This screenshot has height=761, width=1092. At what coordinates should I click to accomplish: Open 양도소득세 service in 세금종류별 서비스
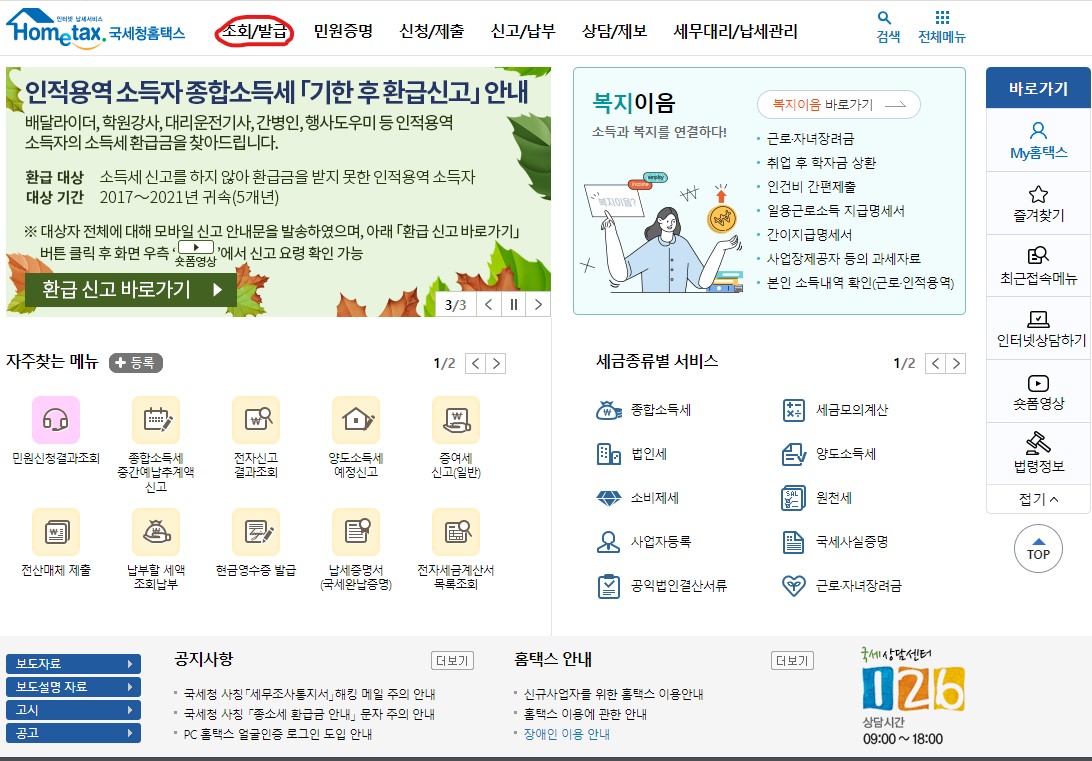[829, 454]
